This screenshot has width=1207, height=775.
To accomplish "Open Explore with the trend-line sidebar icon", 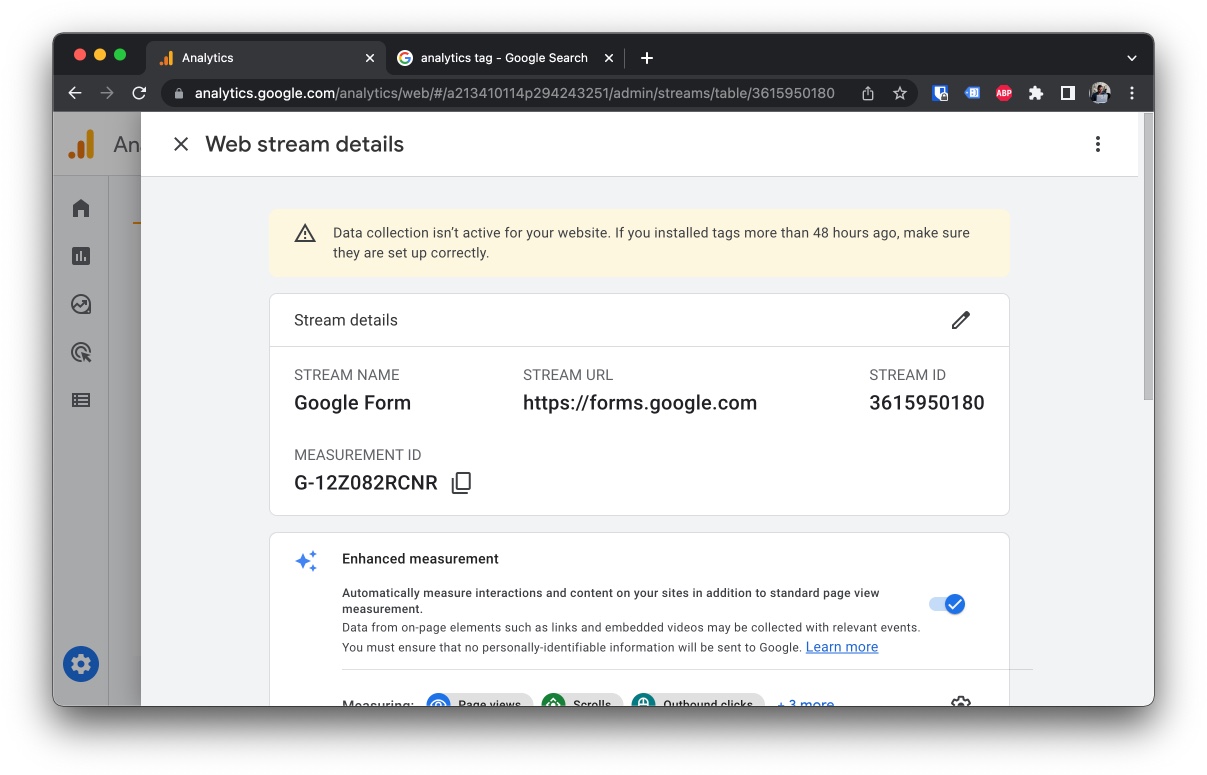I will point(80,304).
